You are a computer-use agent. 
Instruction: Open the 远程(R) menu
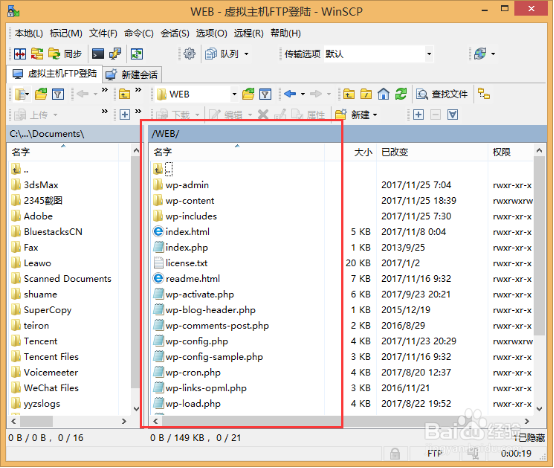pos(249,33)
